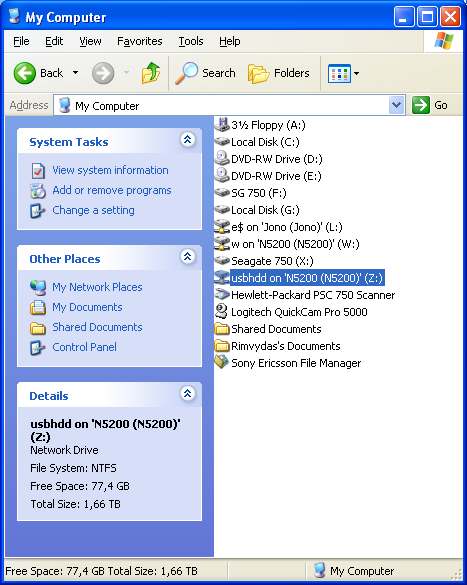Collapse the Other Places panel

[x=187, y=257]
